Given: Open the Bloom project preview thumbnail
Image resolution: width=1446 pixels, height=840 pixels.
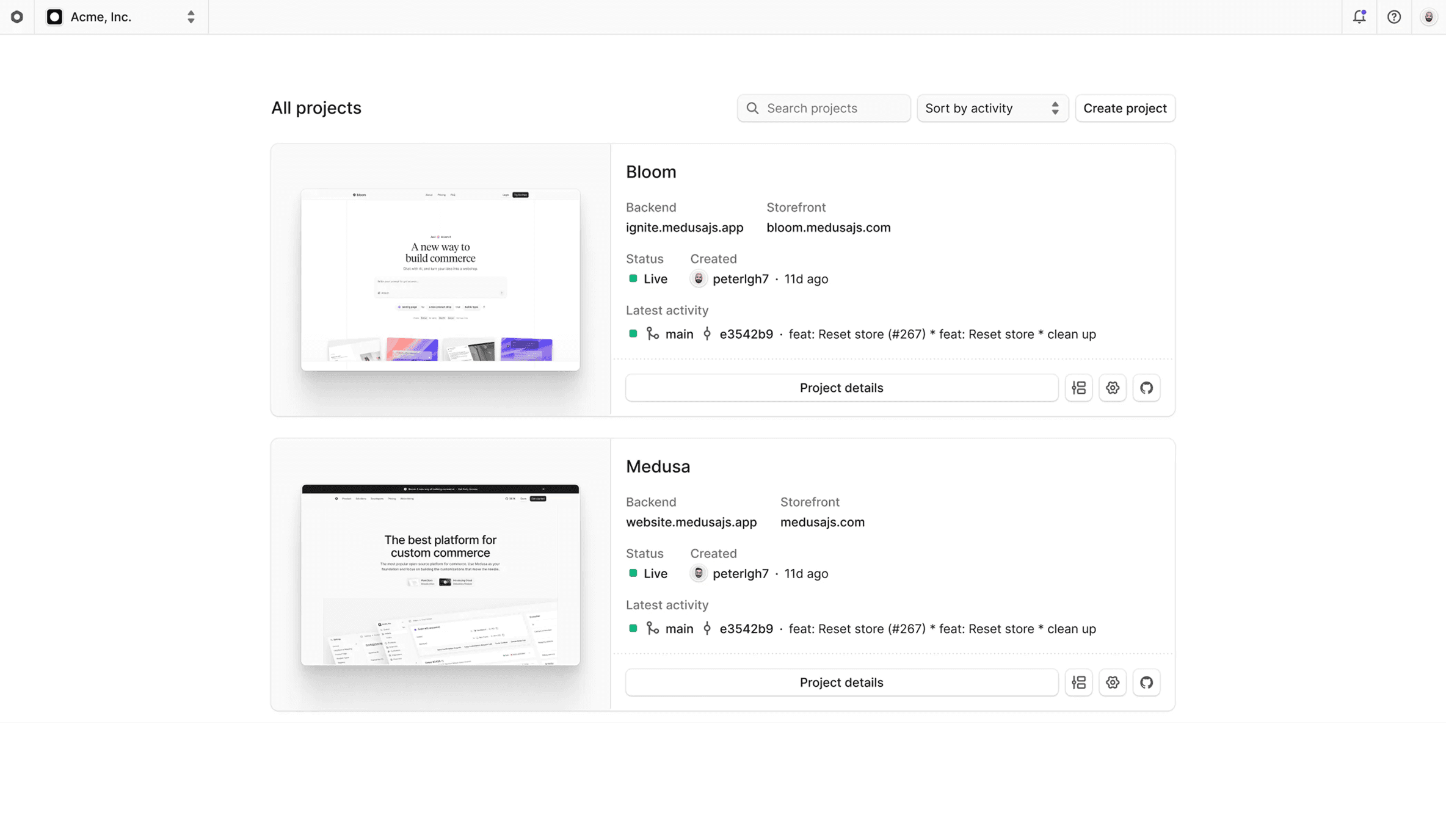Looking at the screenshot, I should [440, 280].
